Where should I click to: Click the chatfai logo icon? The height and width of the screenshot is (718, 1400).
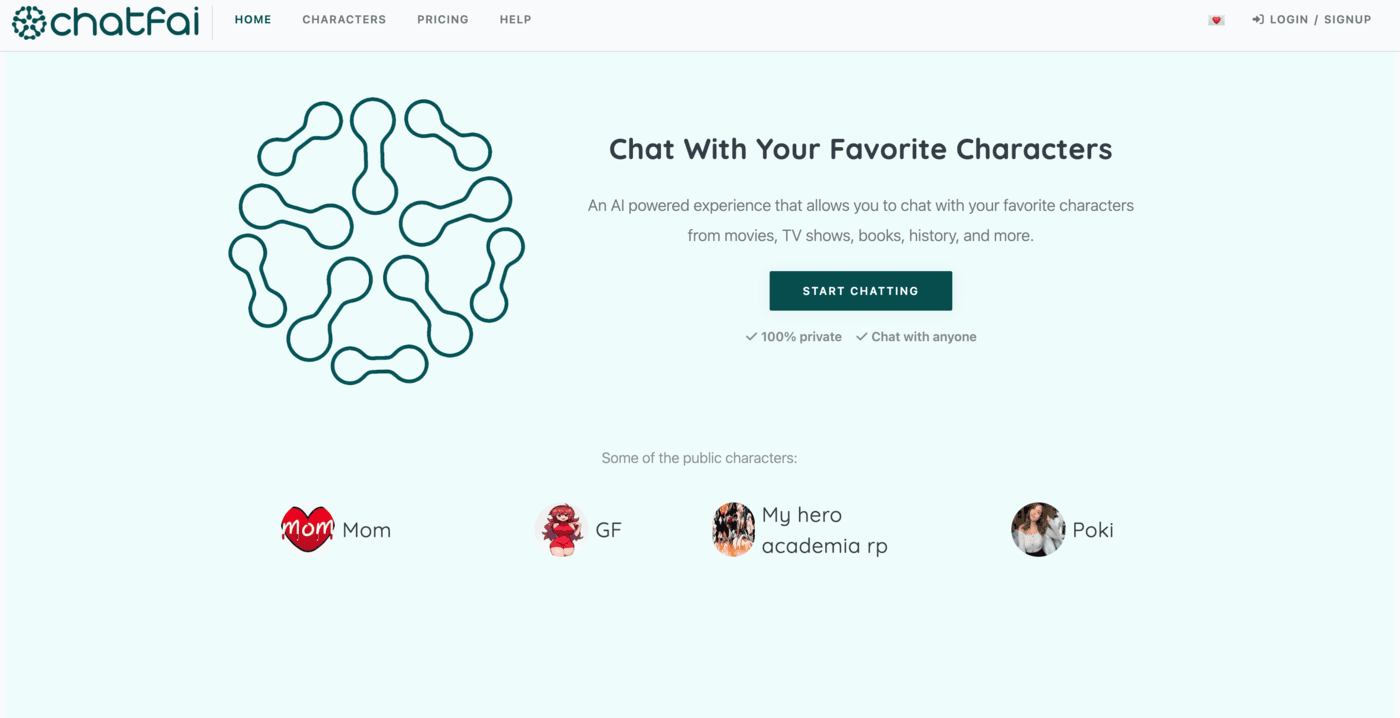tap(29, 23)
